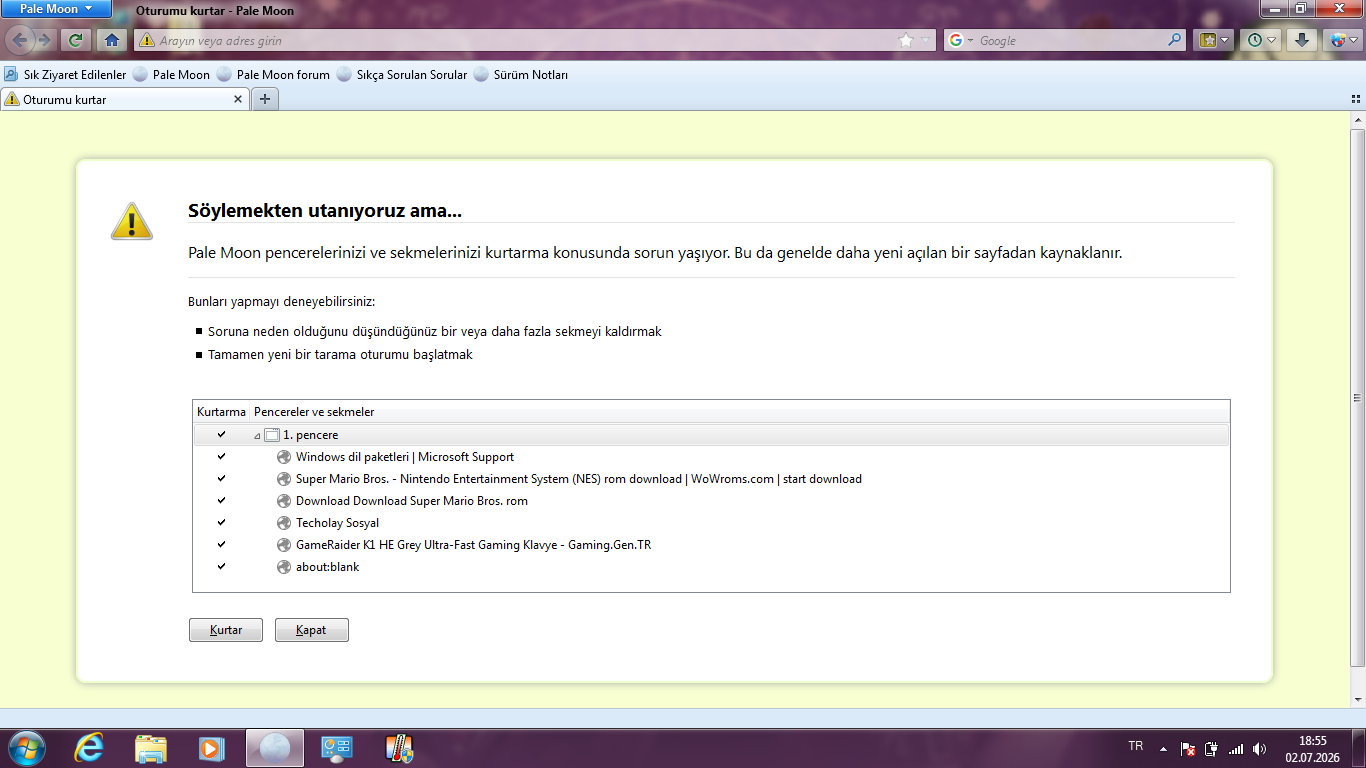Viewport: 1366px width, 768px height.
Task: Open the power plug tray icon
Action: 1211,748
